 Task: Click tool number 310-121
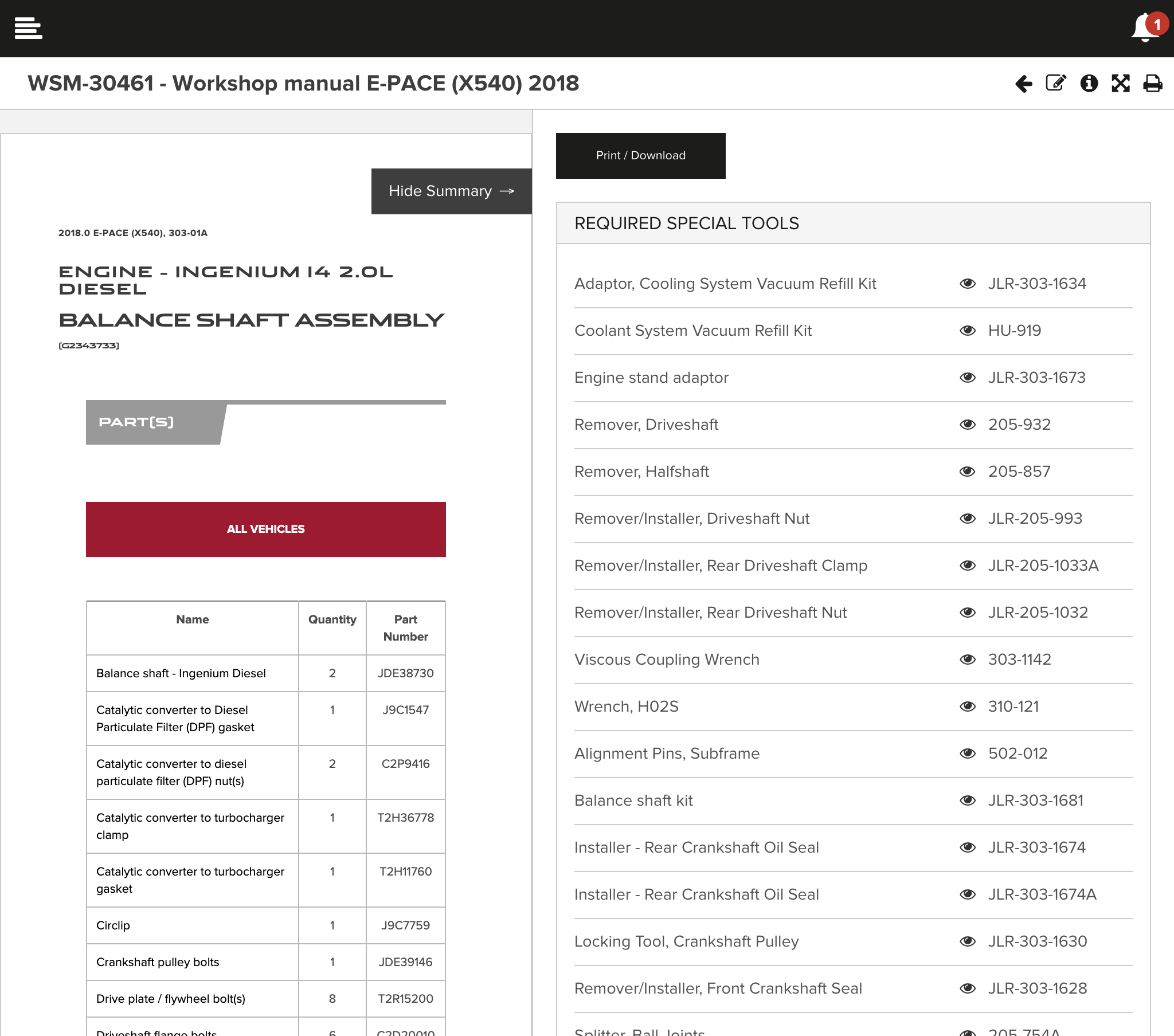coord(1013,707)
